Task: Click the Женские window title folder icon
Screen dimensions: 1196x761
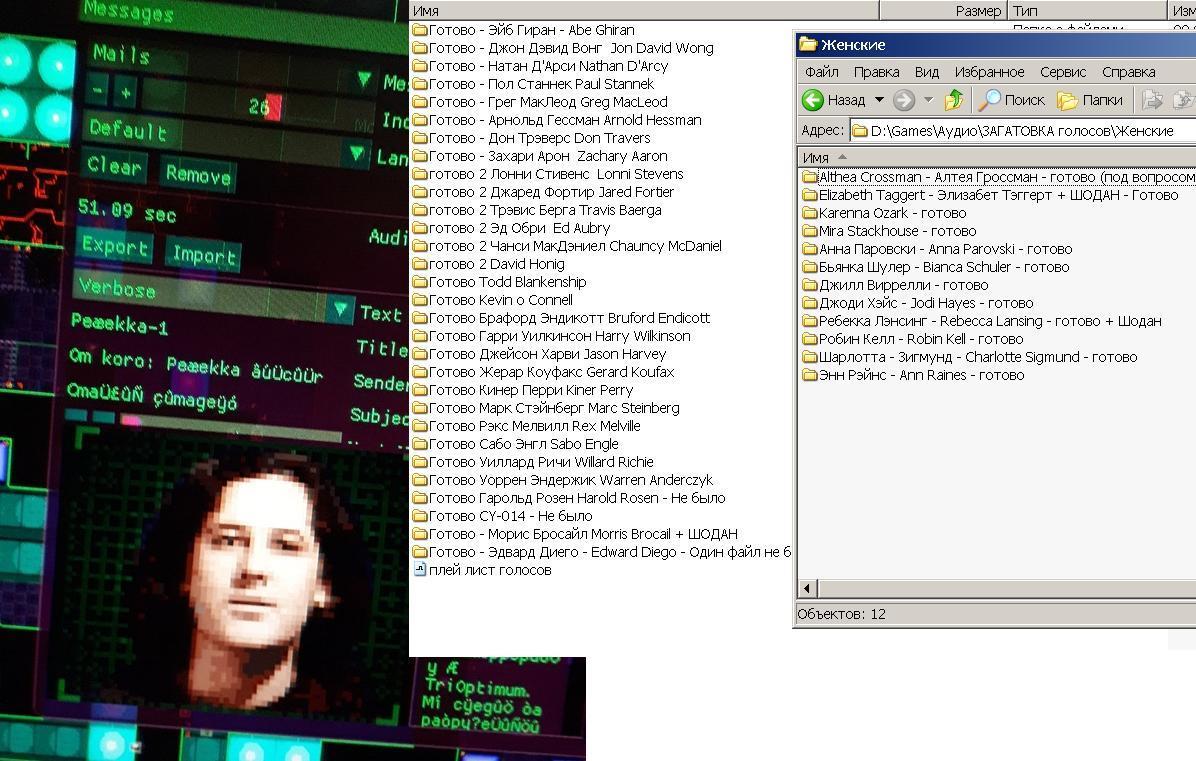Action: click(808, 45)
